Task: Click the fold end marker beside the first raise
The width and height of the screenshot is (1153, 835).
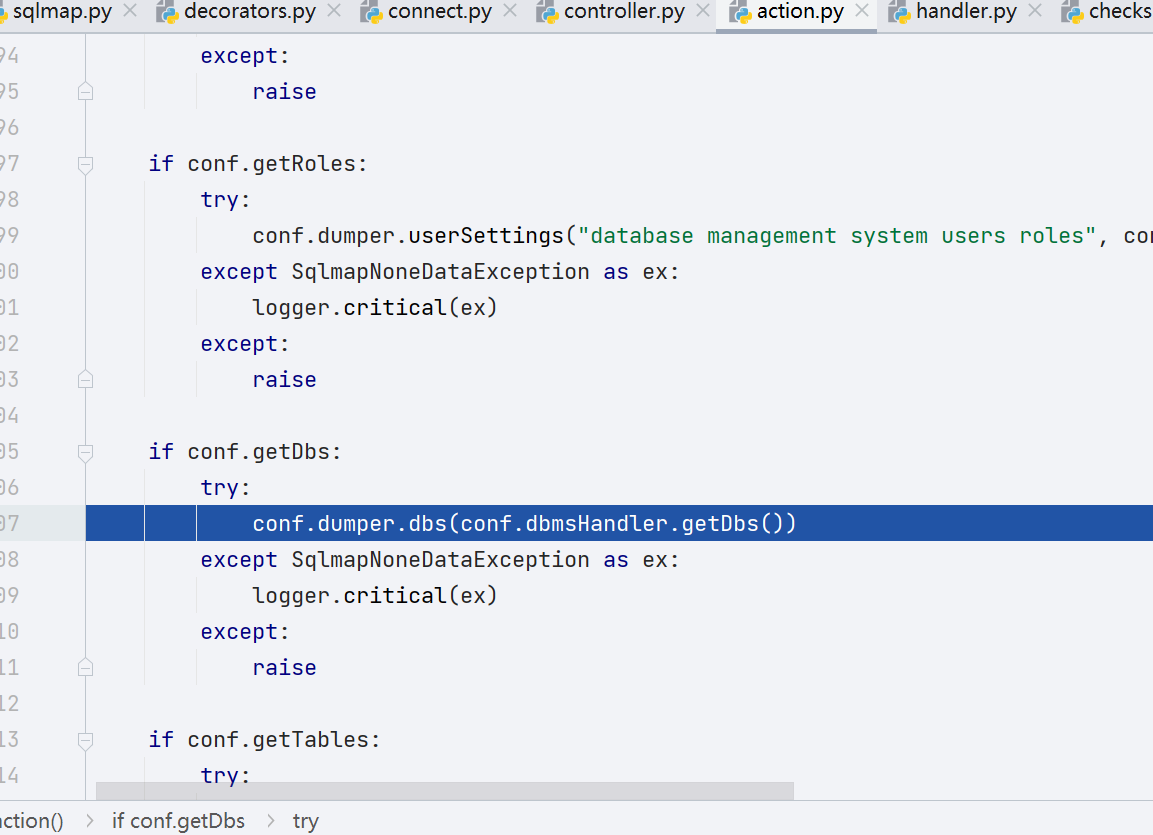Action: (x=85, y=91)
